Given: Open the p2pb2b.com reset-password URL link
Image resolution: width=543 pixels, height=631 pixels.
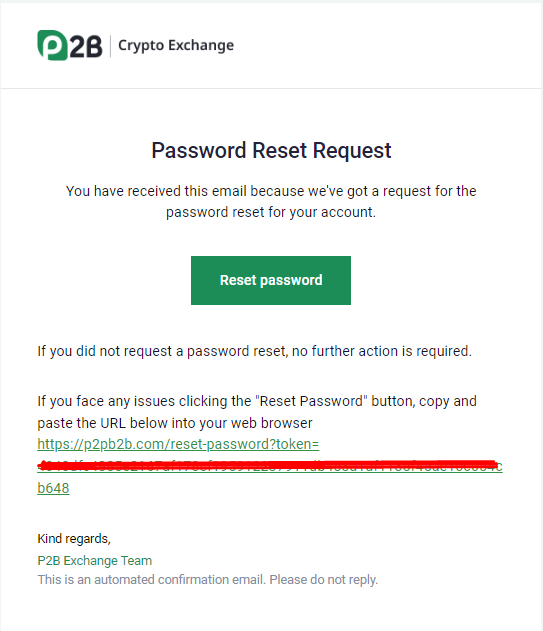Looking at the screenshot, I should pos(178,444).
